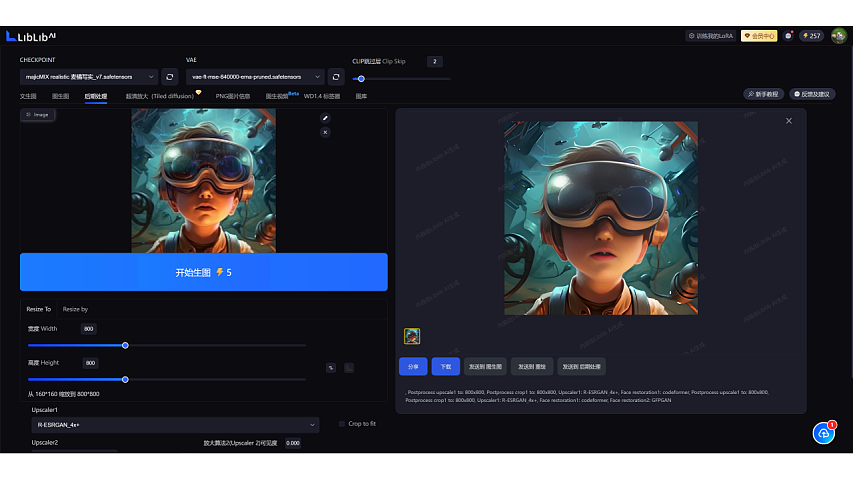
Task: Click the LibLib AI logo
Action: 31,36
